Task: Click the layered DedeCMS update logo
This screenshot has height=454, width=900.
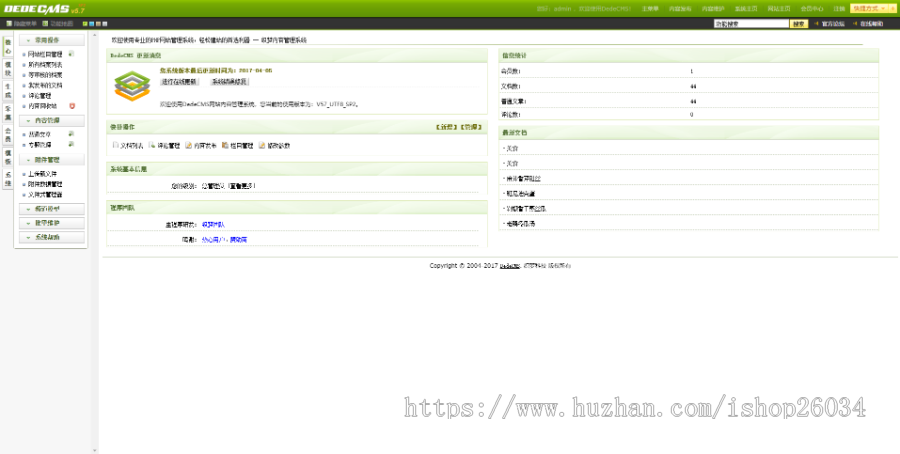Action: [132, 86]
